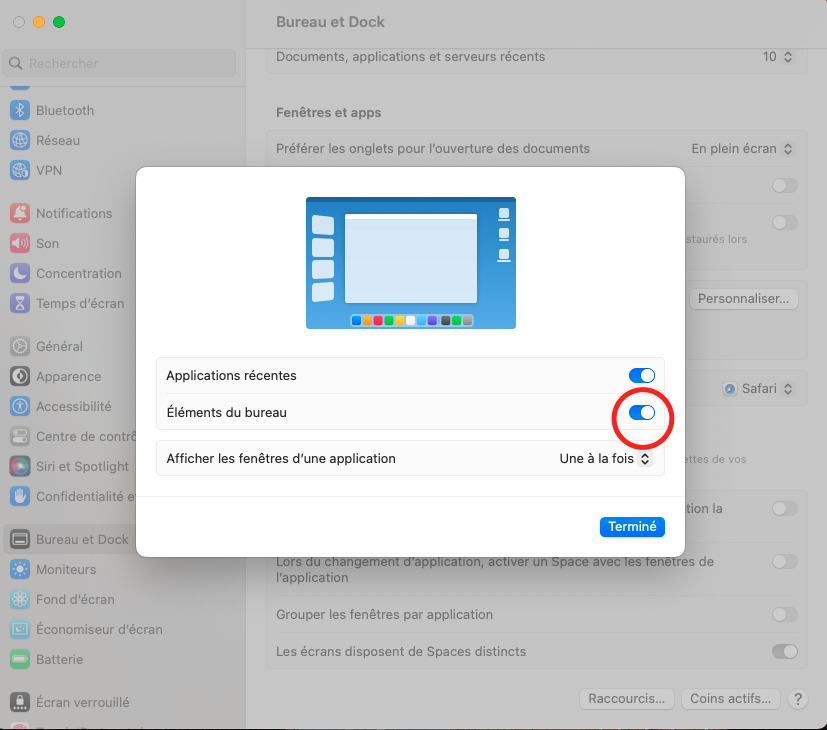Click the Raccourcis… button
This screenshot has height=730, width=827.
[626, 699]
